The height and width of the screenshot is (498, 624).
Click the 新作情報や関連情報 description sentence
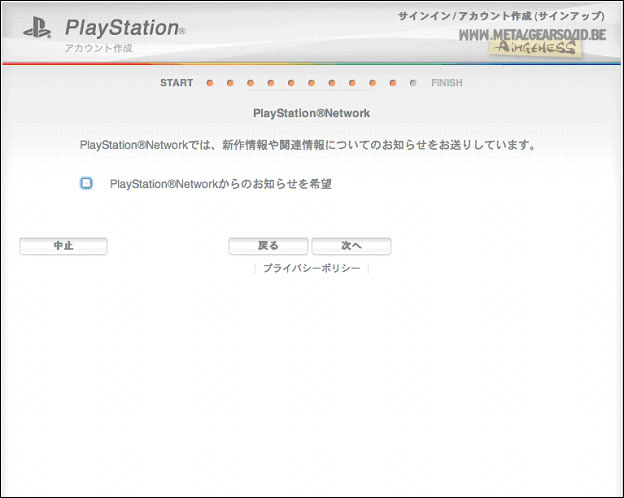click(308, 145)
